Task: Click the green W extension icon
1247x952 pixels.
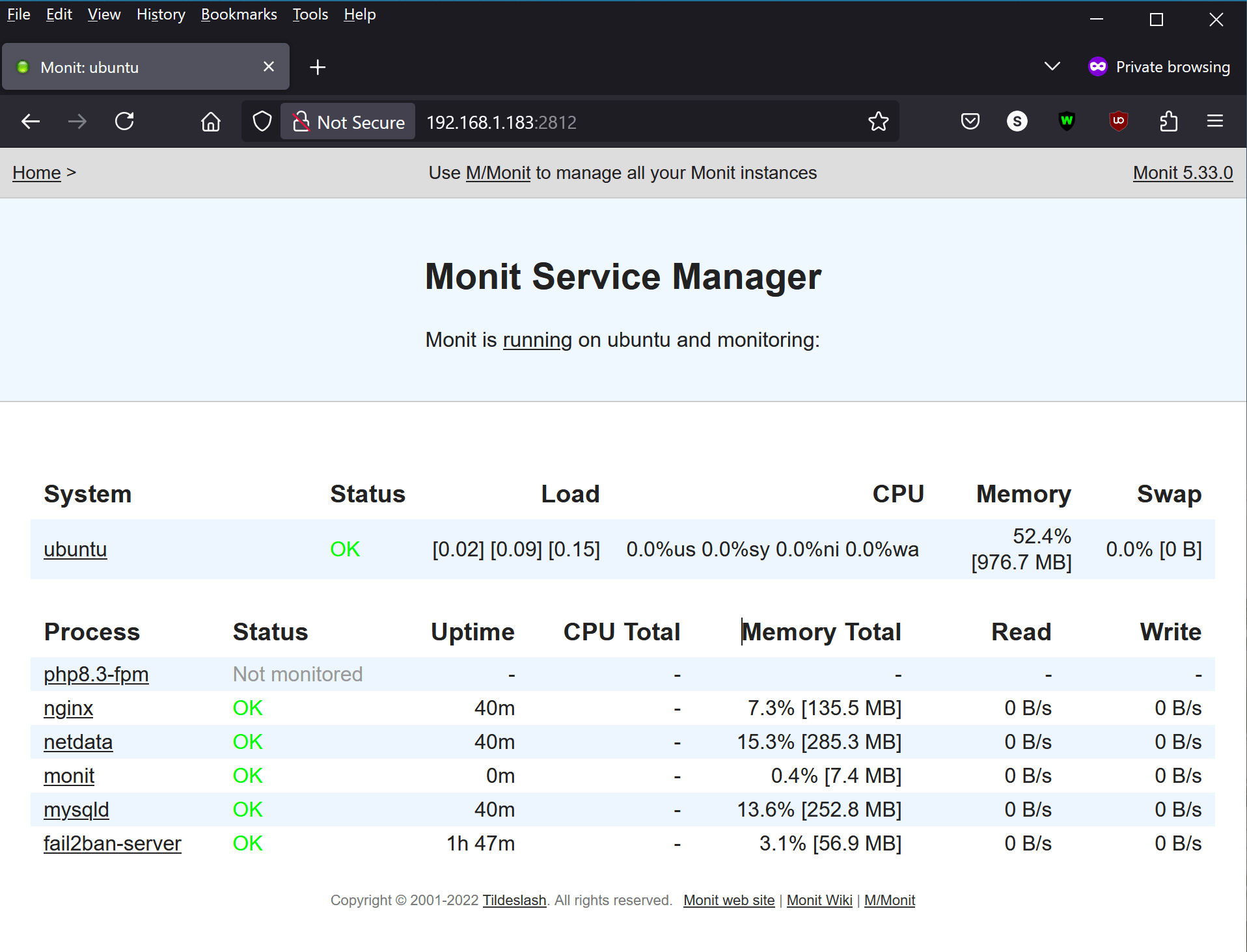Action: click(x=1067, y=121)
